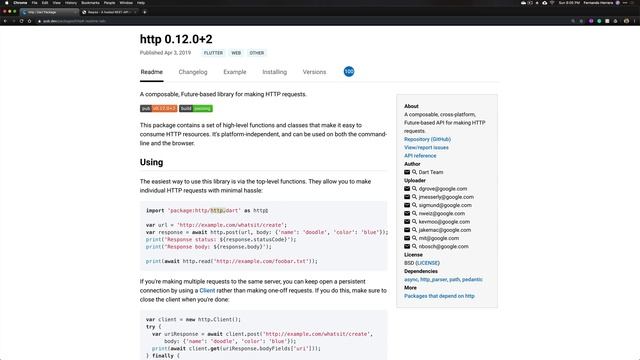Screen dimensions: 640x360
Task: Click the search icon for dgrove@google.com
Action: click(414, 189)
